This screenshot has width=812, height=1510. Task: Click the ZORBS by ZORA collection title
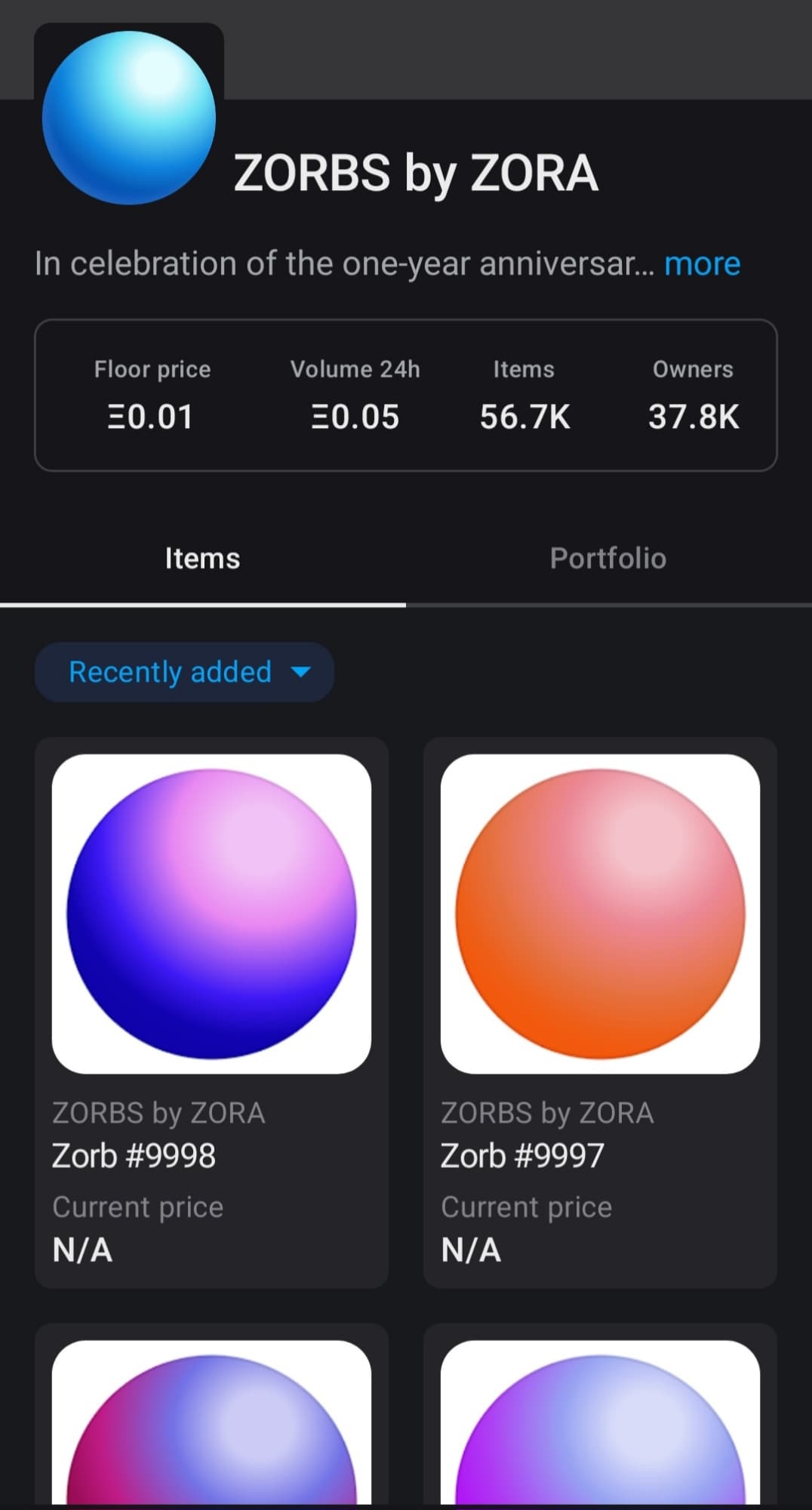[x=416, y=173]
